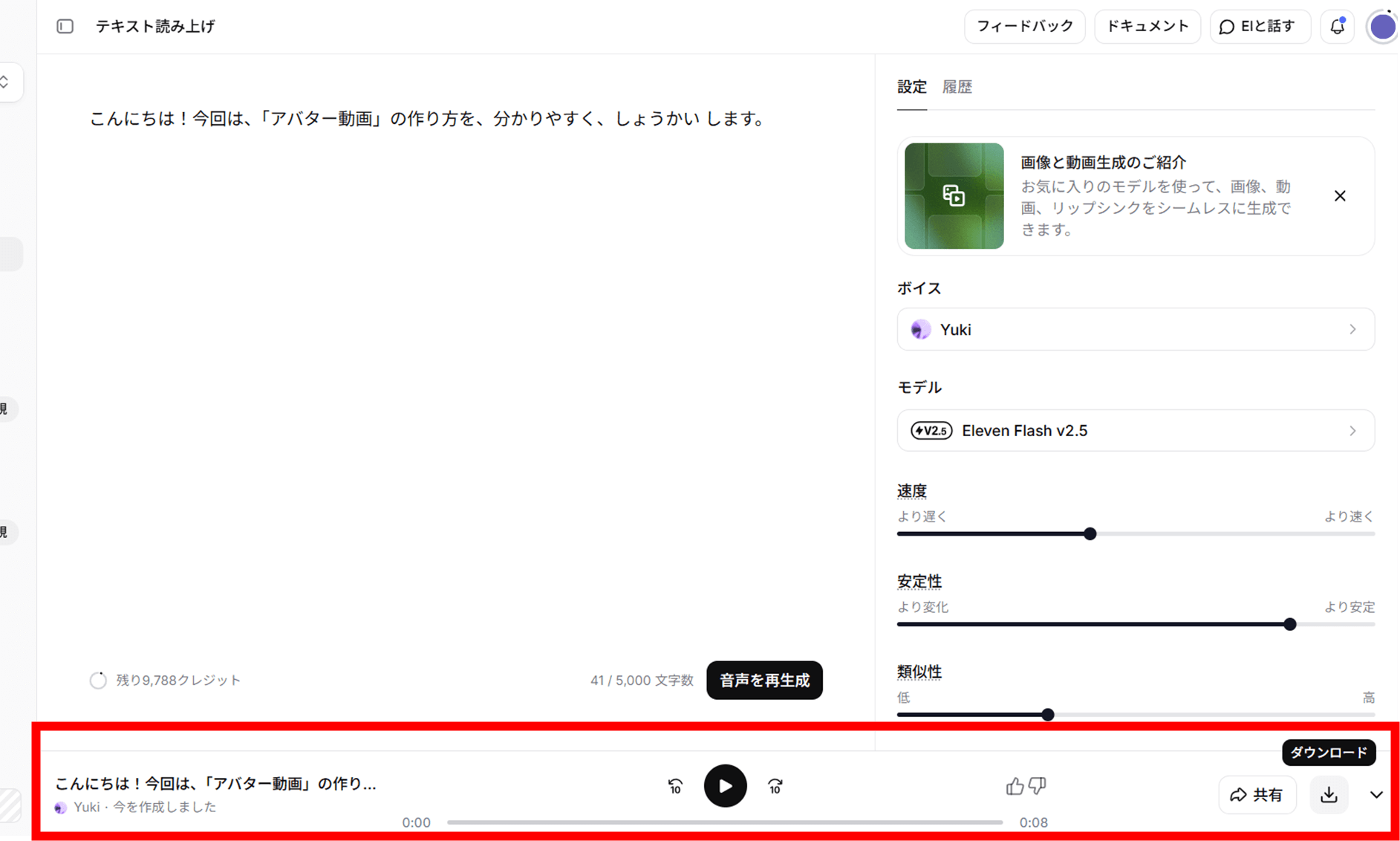Click the user profile avatar
This screenshot has height=841, width=1400.
(1381, 27)
